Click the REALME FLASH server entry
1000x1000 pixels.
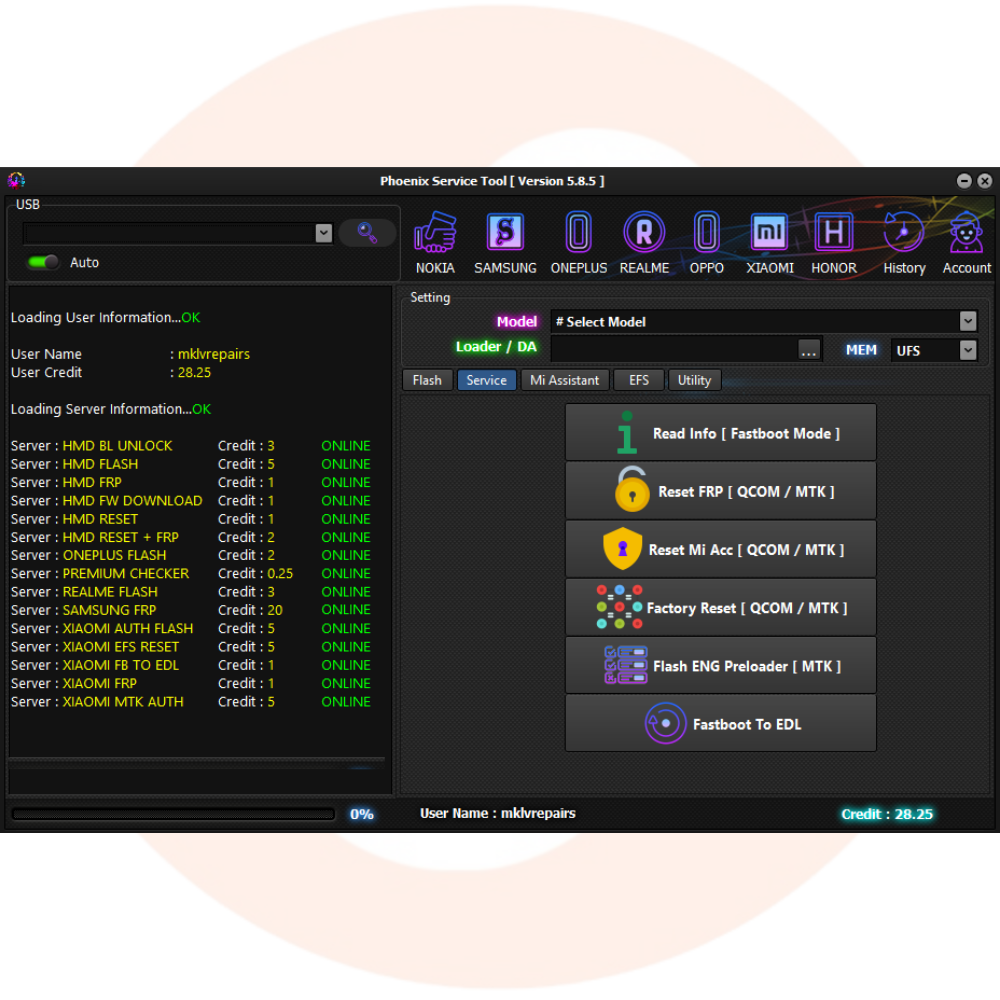(x=191, y=592)
